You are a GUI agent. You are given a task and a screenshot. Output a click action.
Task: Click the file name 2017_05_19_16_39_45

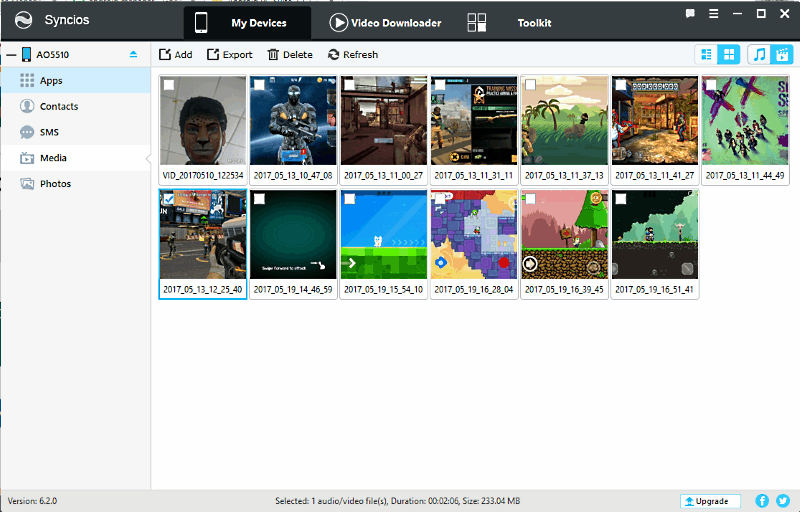pyautogui.click(x=564, y=289)
